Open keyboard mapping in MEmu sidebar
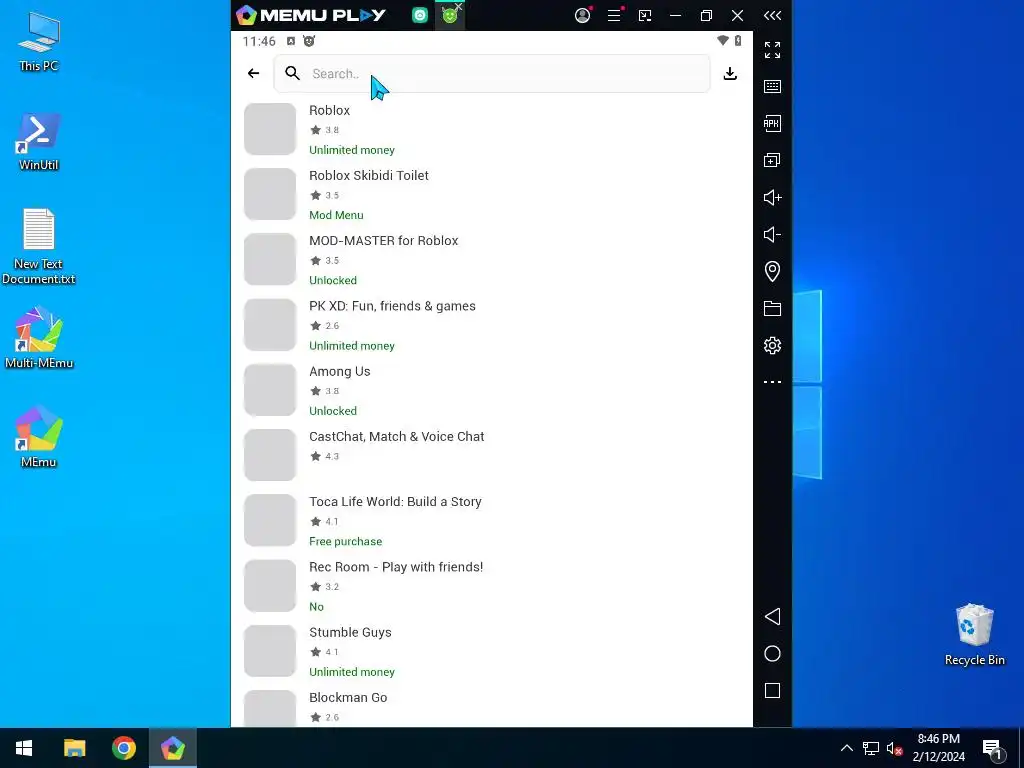1024x768 pixels. click(772, 86)
